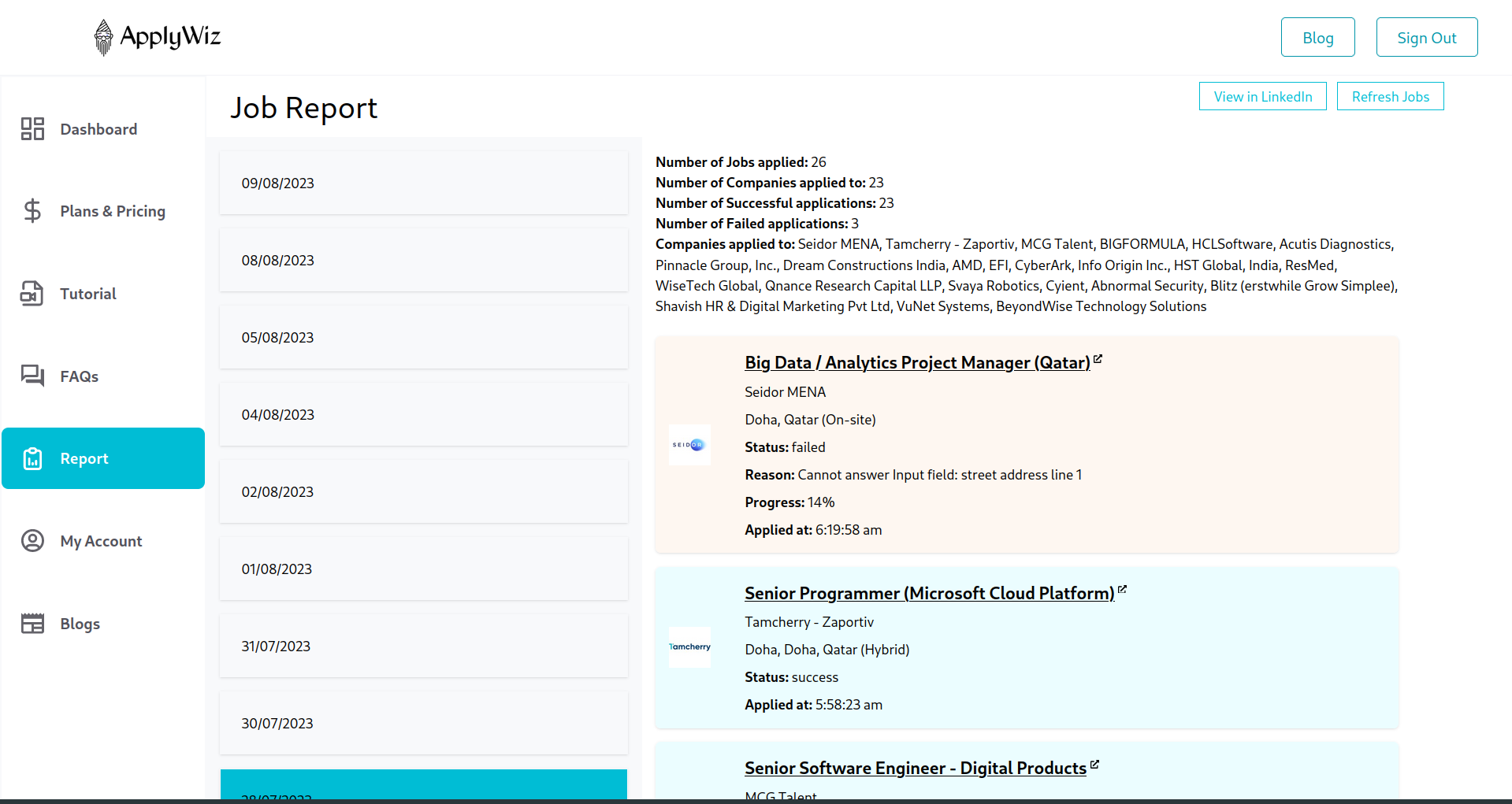Click external link icon beside Senior Software Engineer title
1512x804 pixels.
pos(1094,765)
